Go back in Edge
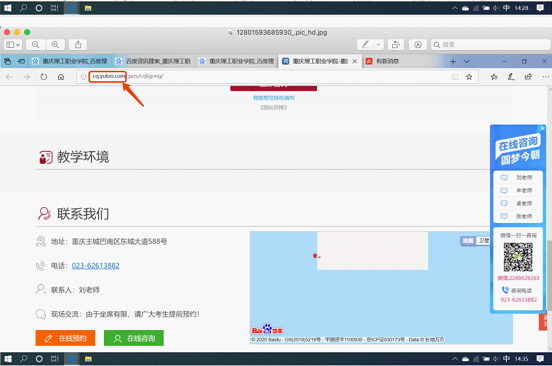This screenshot has width=552, height=366. 9,77
